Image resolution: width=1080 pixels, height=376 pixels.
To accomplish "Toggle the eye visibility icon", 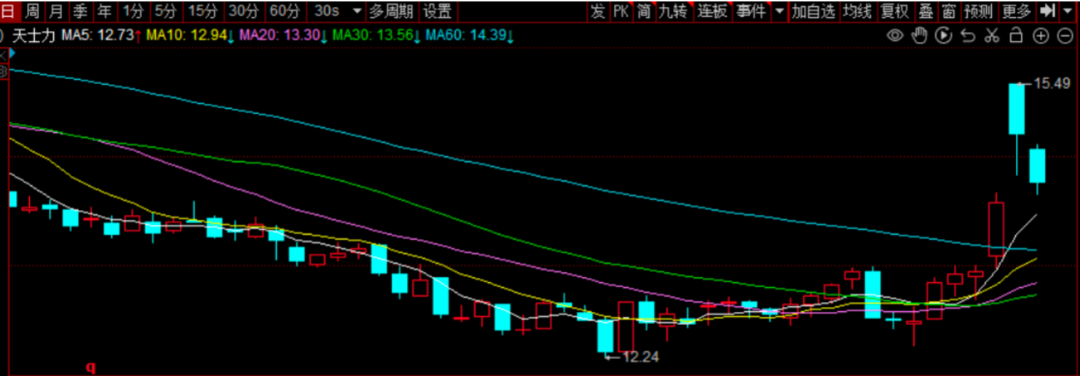I will tap(895, 36).
